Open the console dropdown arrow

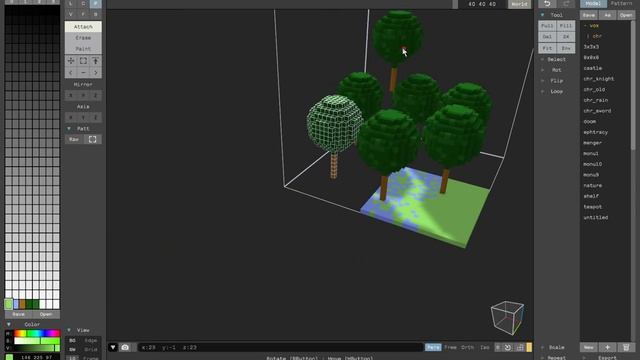pos(113,347)
